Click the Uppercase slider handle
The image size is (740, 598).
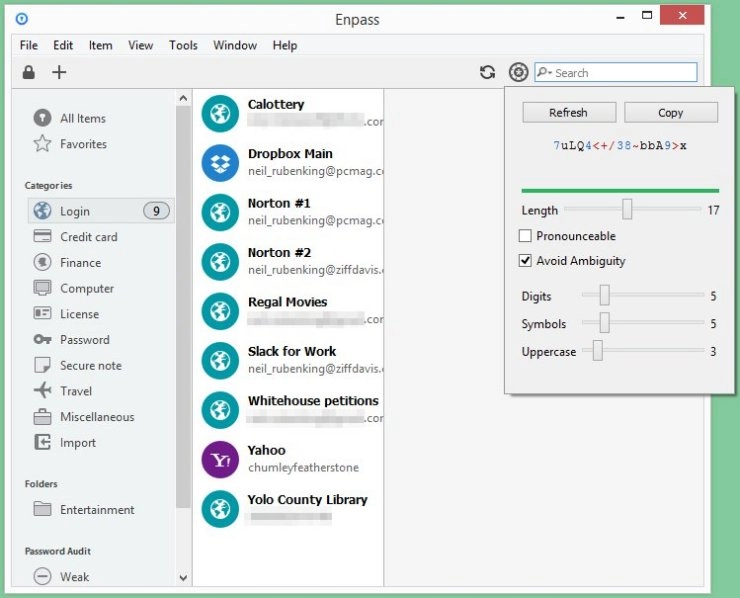597,351
